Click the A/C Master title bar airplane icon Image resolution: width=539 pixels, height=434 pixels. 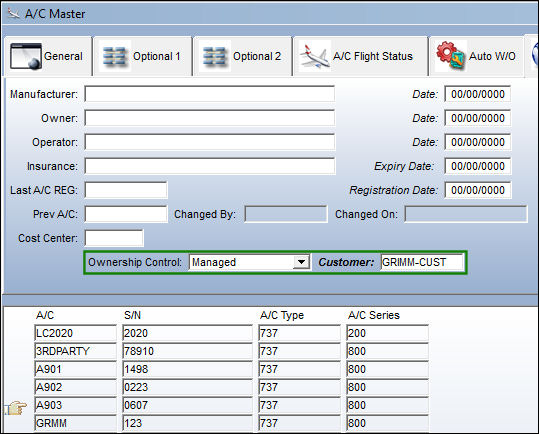(13, 14)
